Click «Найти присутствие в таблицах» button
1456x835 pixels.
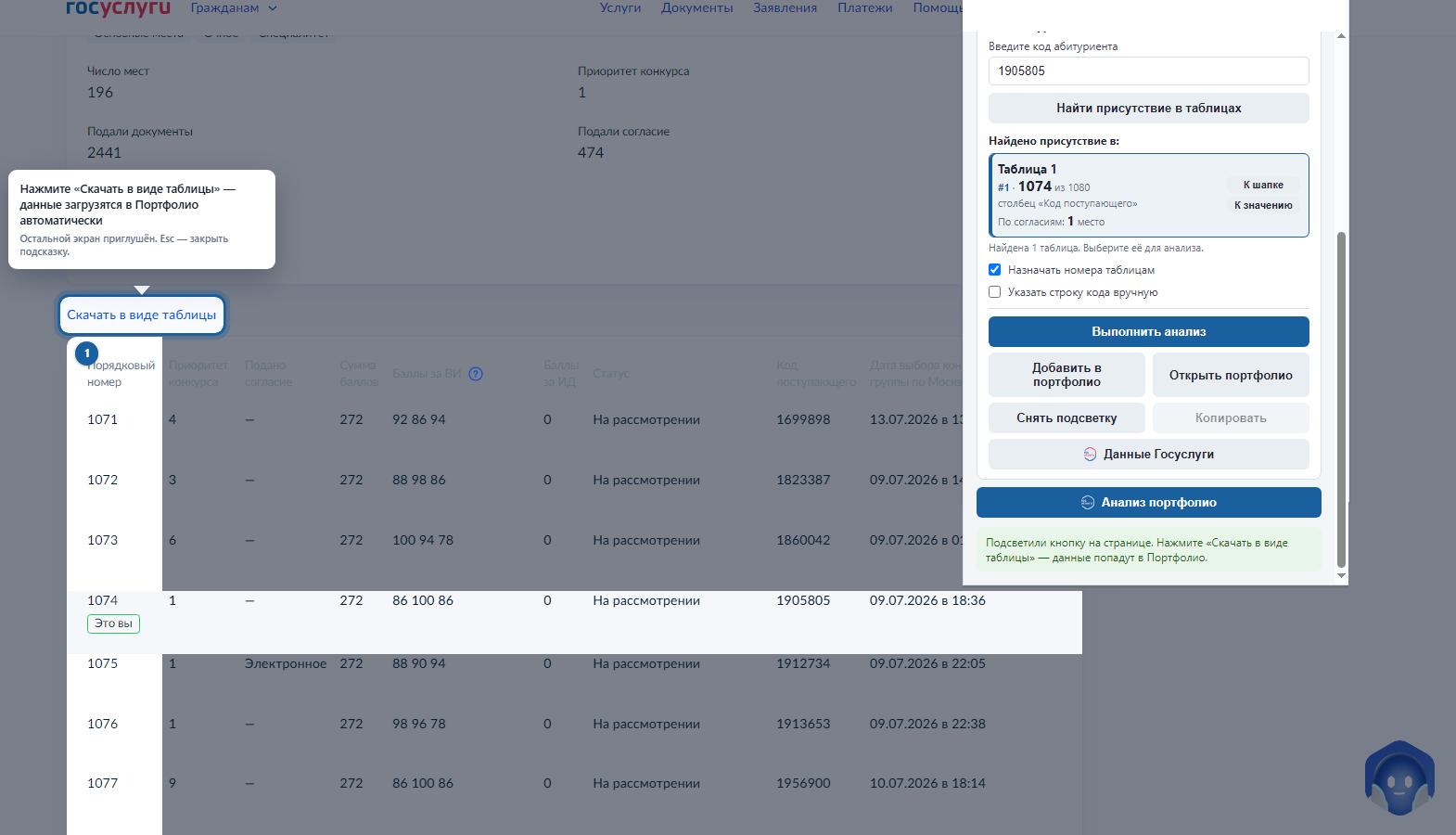pyautogui.click(x=1149, y=109)
